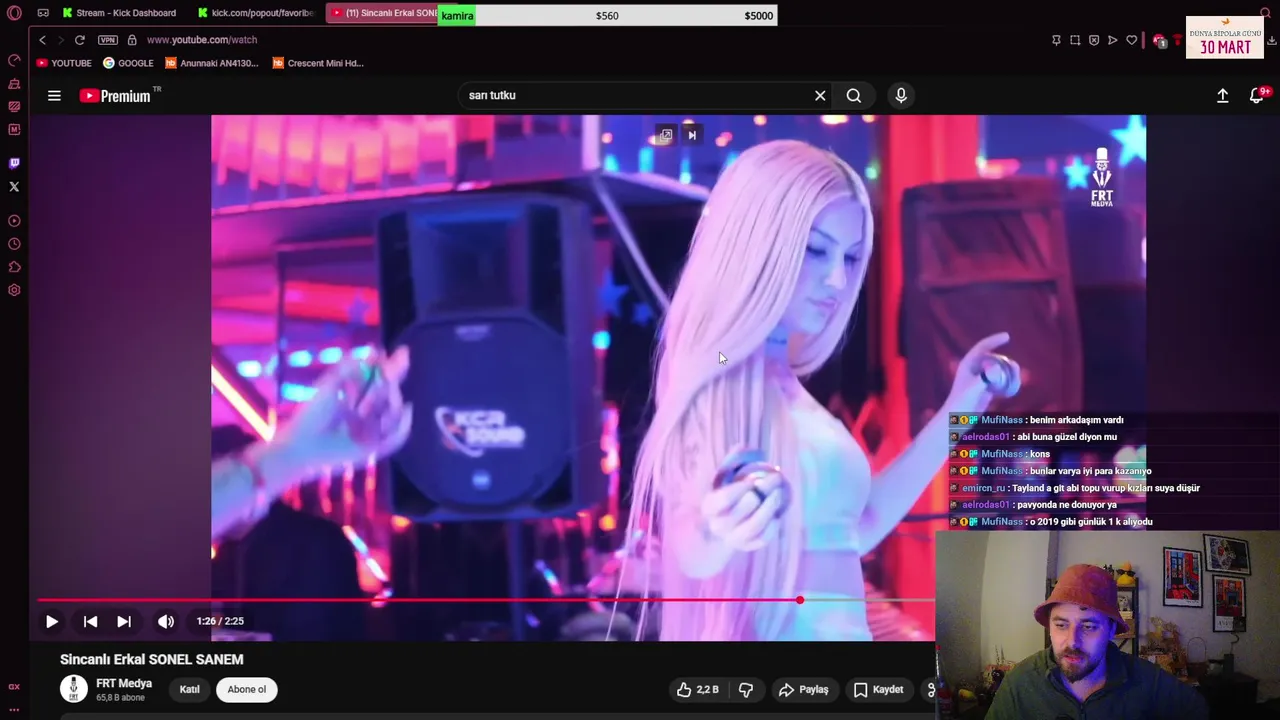Seek using the red progress bar handle
1280x720 pixels.
click(x=800, y=600)
